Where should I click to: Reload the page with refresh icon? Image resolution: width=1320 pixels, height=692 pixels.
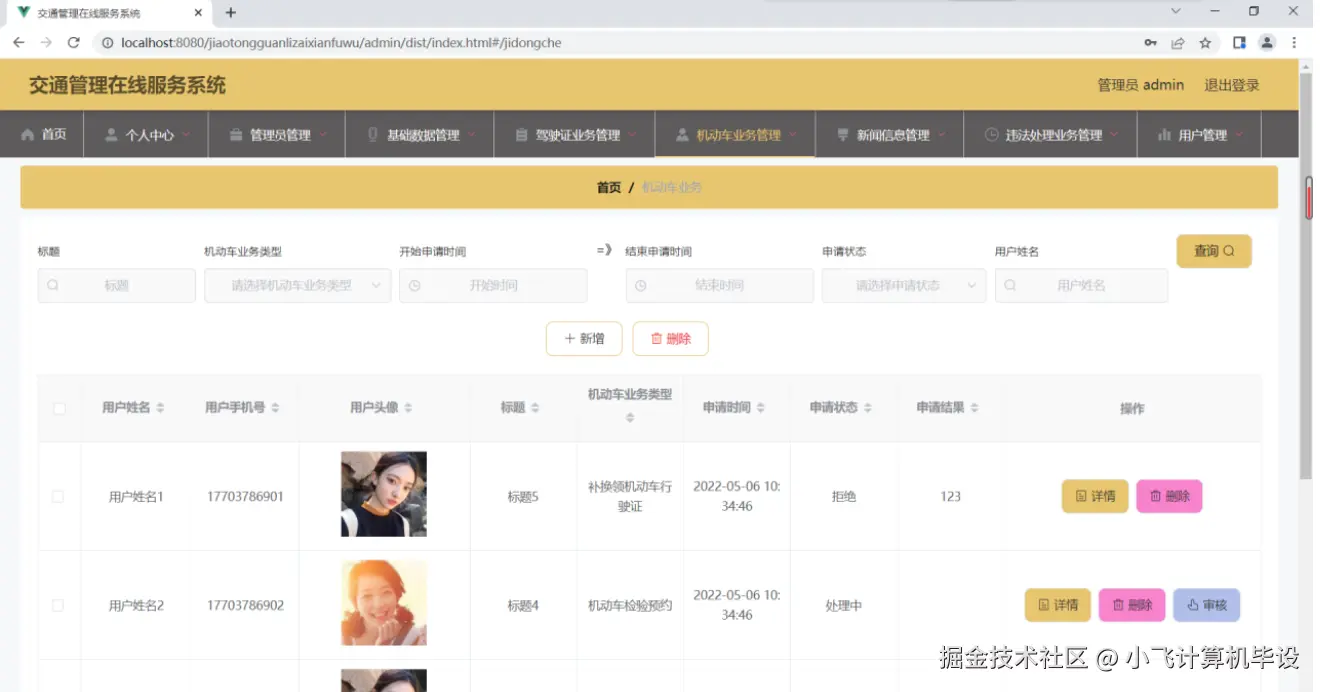[x=73, y=43]
